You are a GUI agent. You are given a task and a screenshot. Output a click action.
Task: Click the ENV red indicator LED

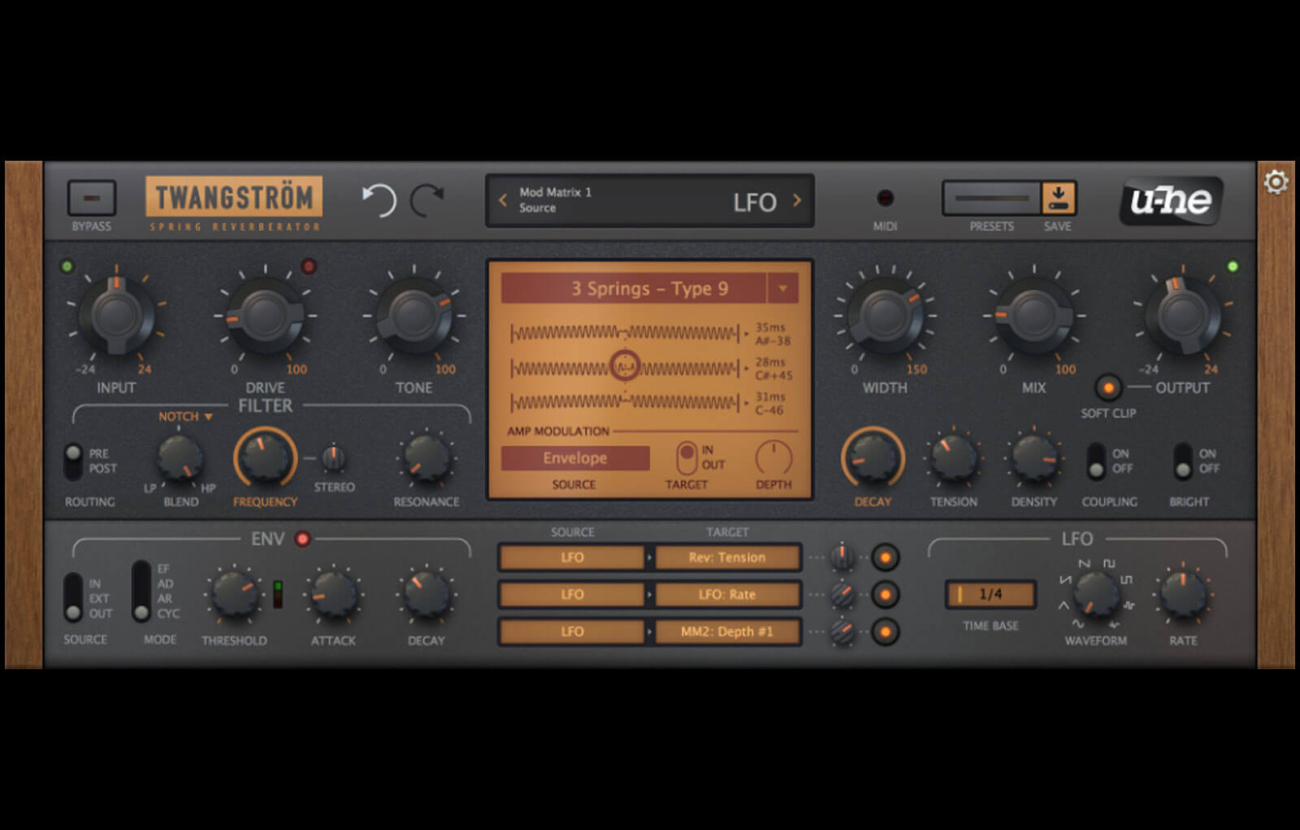point(303,539)
